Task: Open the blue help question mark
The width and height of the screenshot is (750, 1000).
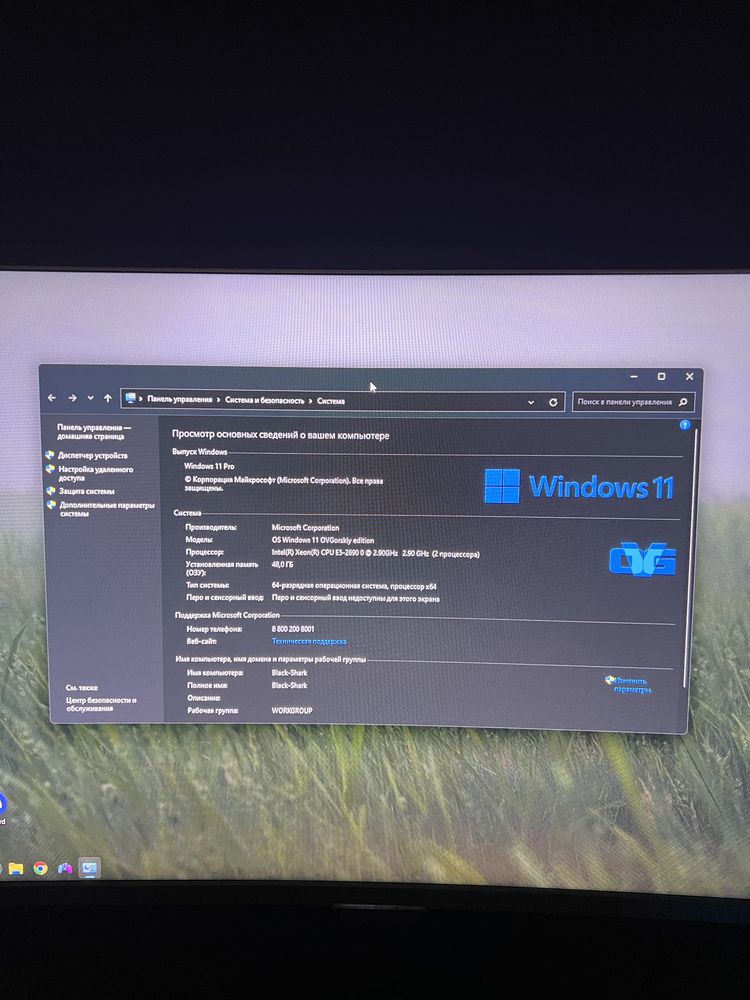Action: tap(685, 425)
